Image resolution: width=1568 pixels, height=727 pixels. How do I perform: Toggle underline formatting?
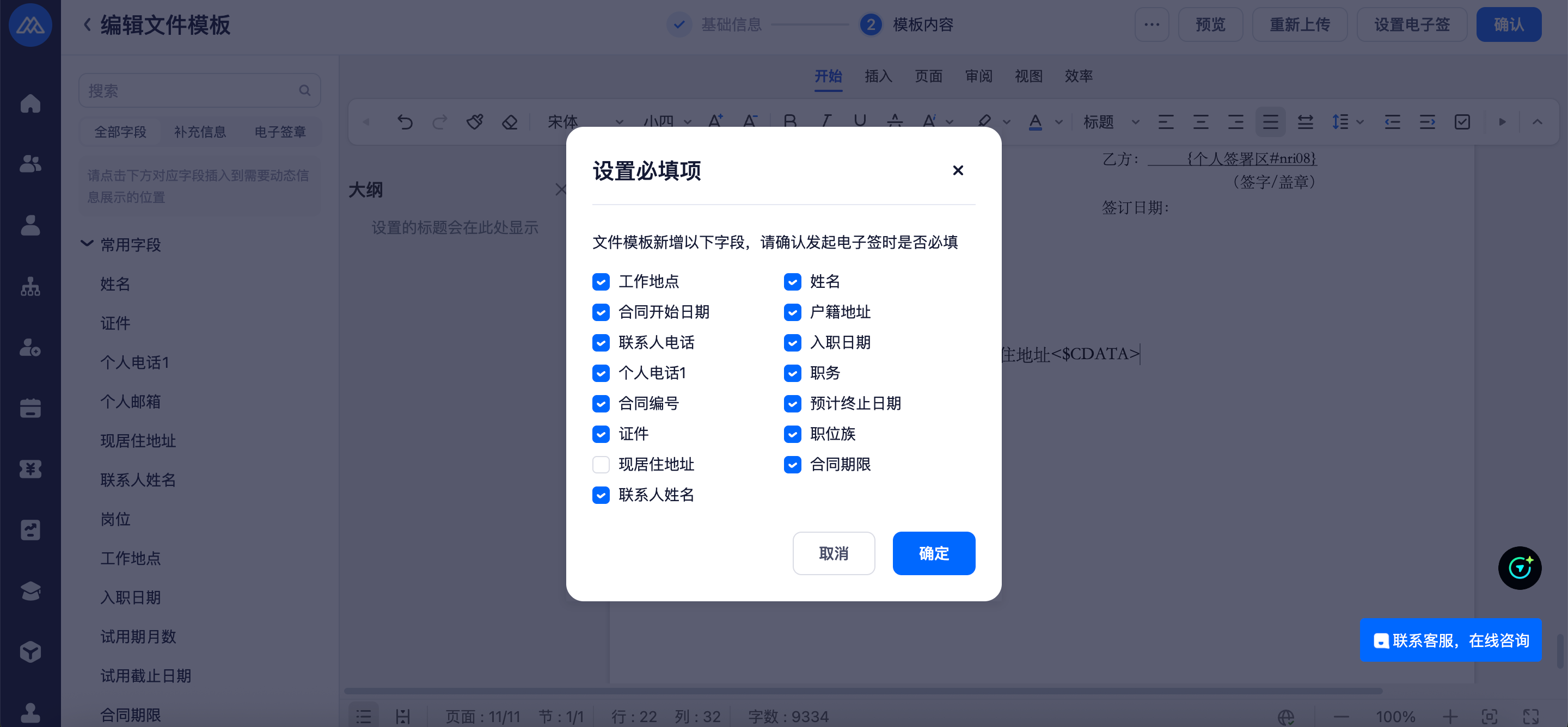860,122
